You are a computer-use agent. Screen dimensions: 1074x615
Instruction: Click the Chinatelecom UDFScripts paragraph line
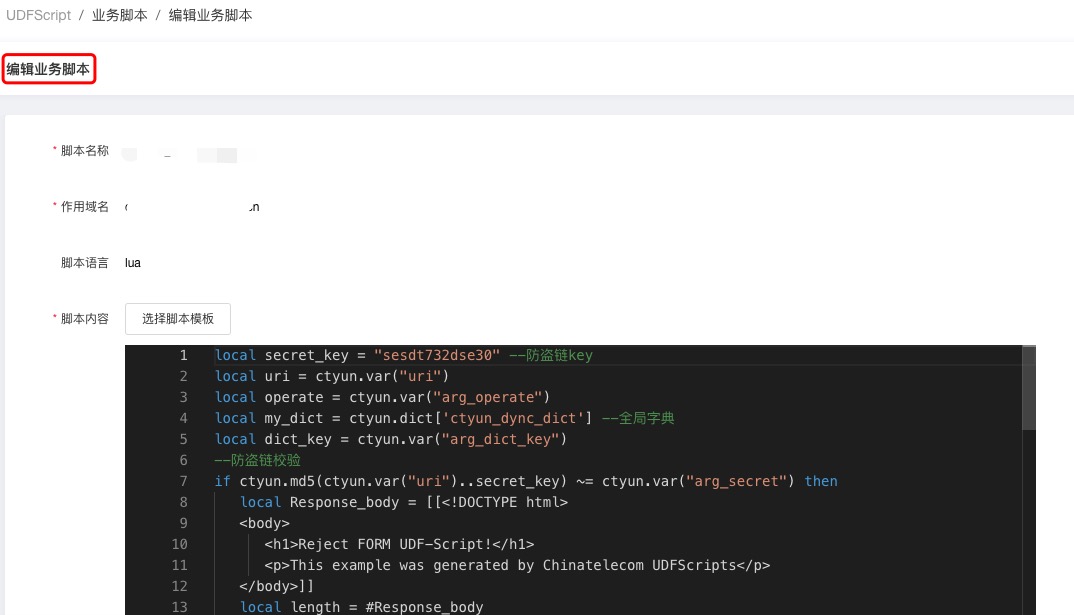(x=530, y=565)
